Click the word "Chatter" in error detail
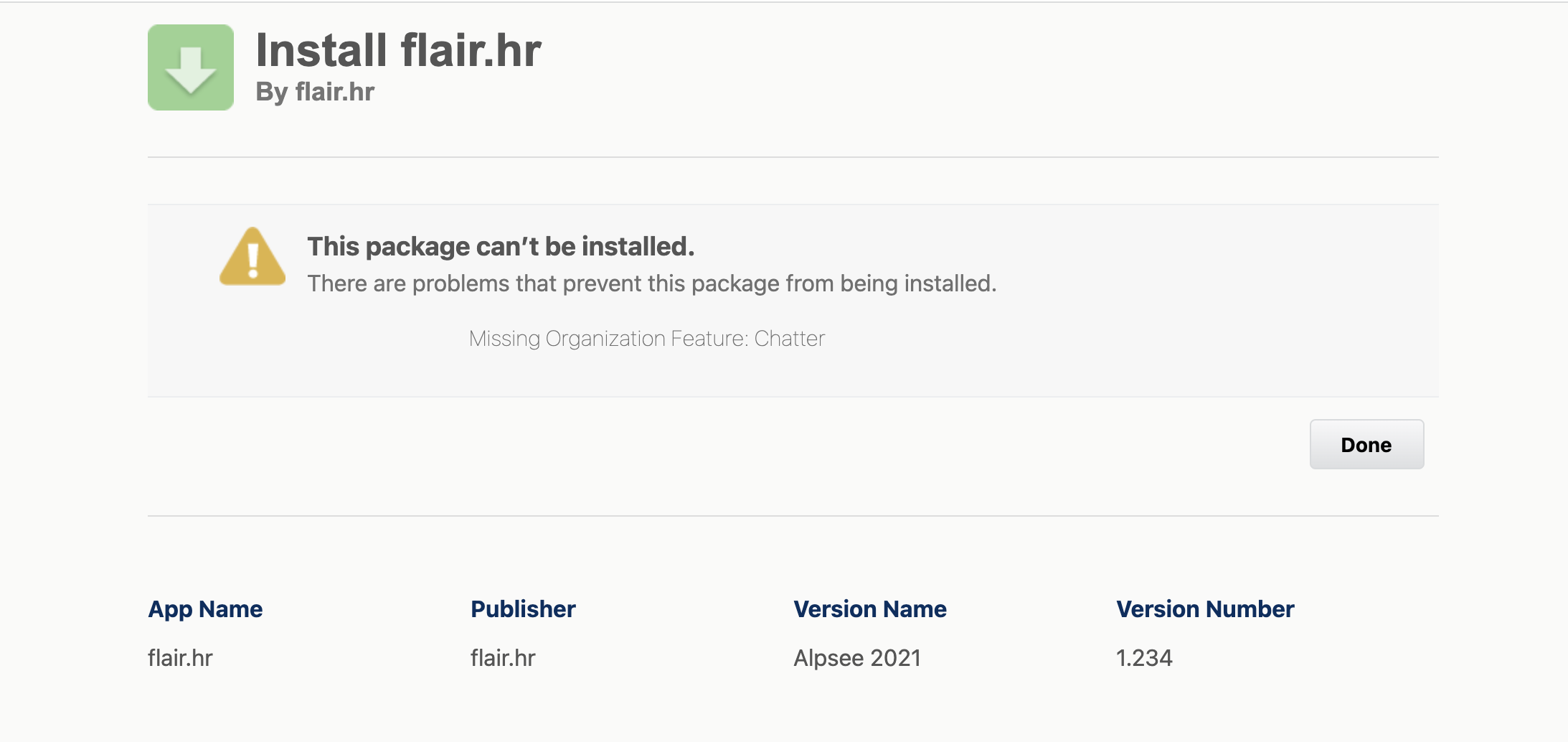Viewport: 1568px width, 742px height. click(789, 339)
